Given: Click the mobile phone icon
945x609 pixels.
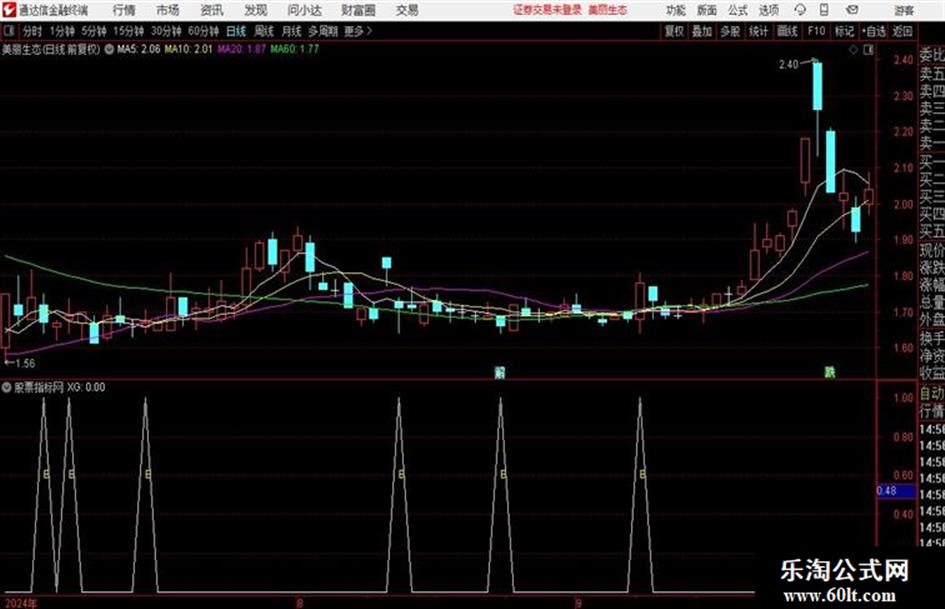Looking at the screenshot, I should coord(824,10).
